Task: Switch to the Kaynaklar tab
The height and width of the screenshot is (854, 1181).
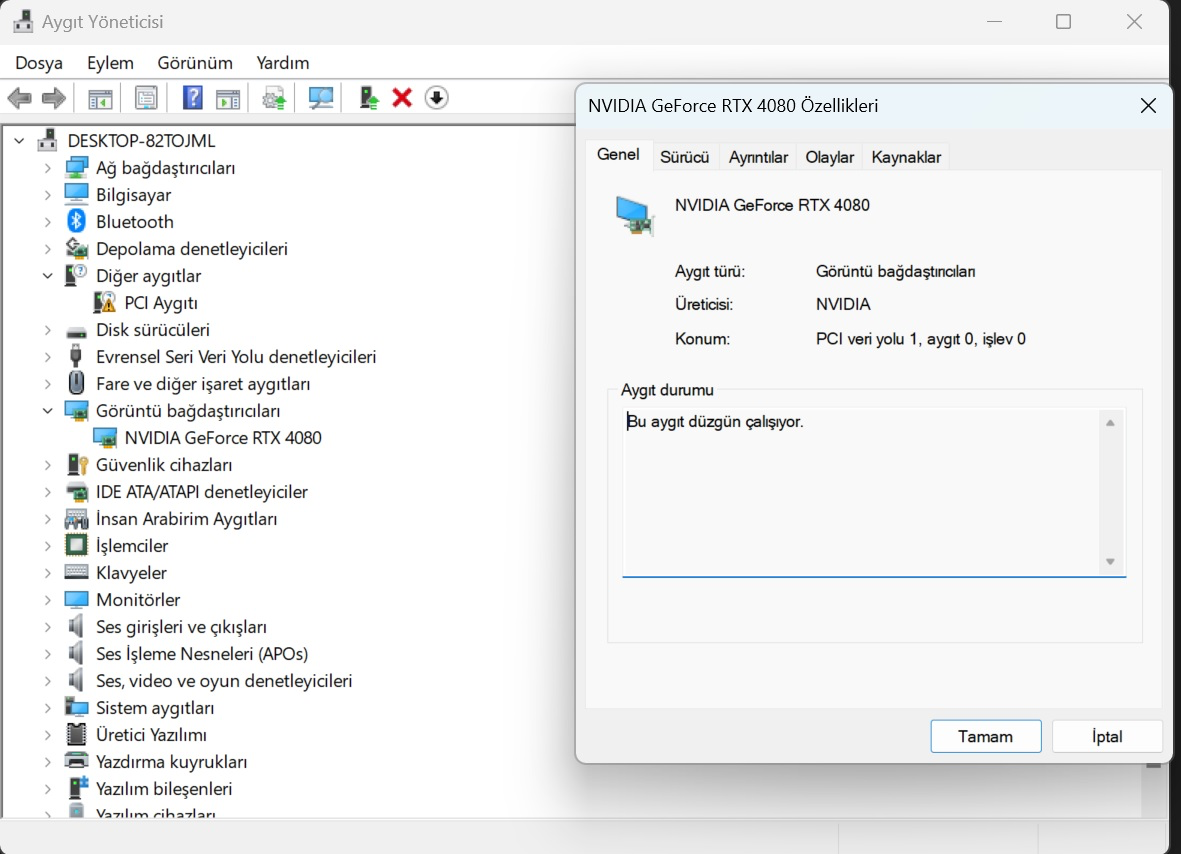Action: (906, 157)
